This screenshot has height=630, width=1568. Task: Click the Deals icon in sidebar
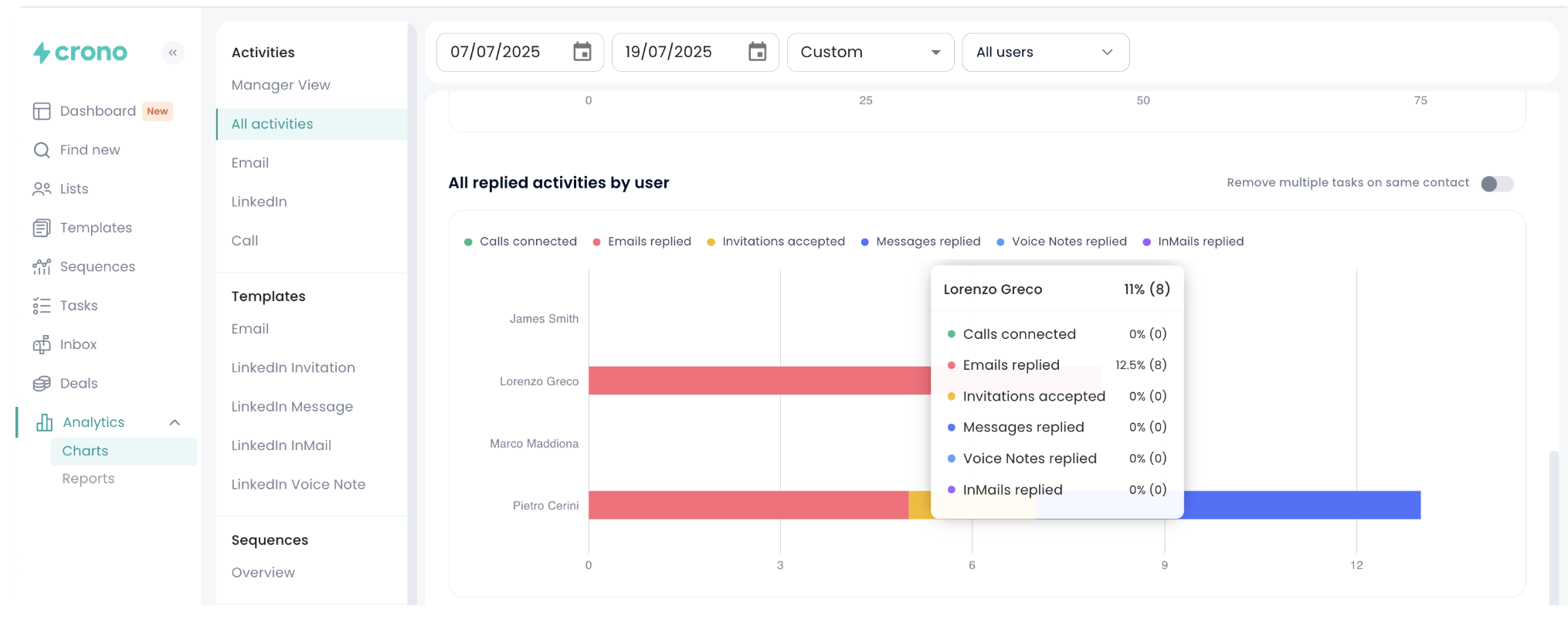[x=42, y=384]
